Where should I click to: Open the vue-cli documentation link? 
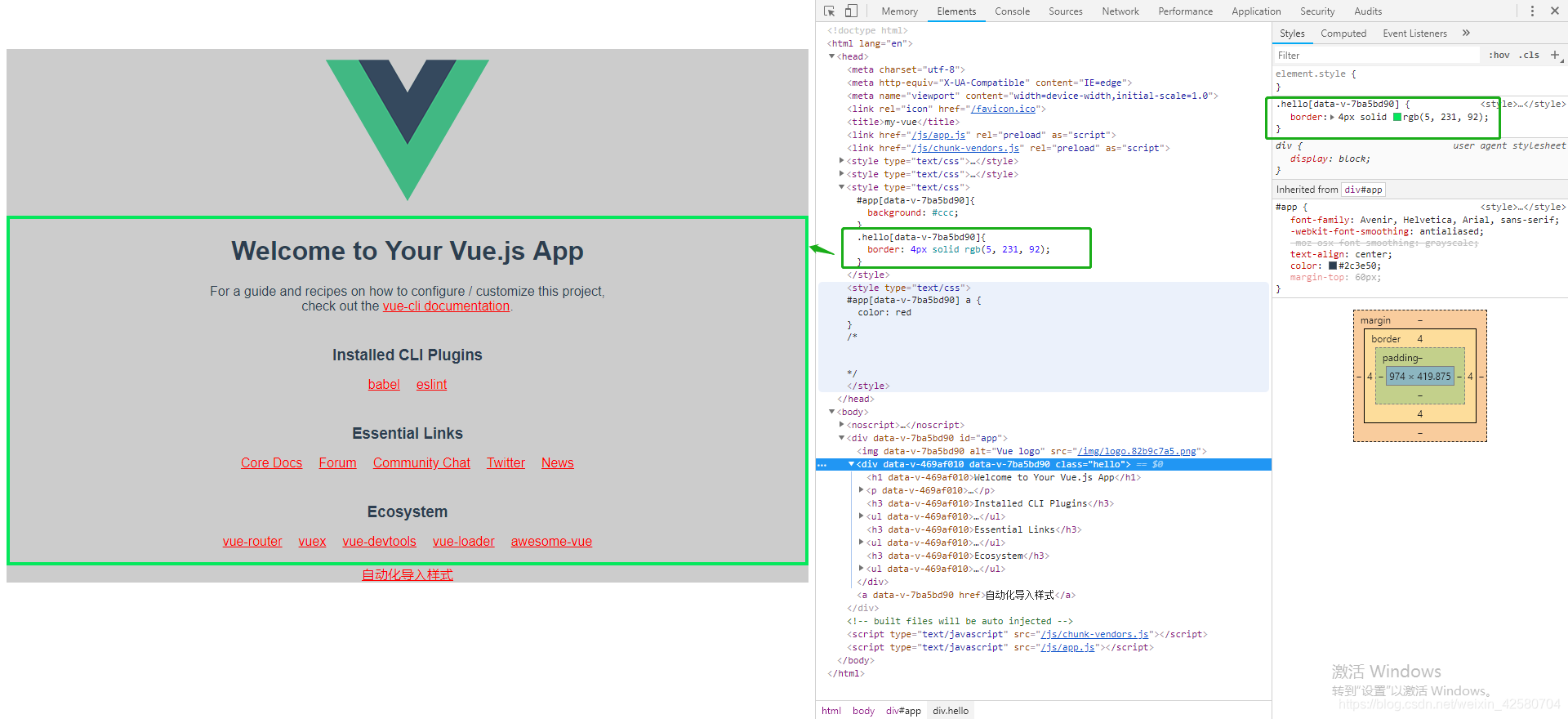point(446,306)
